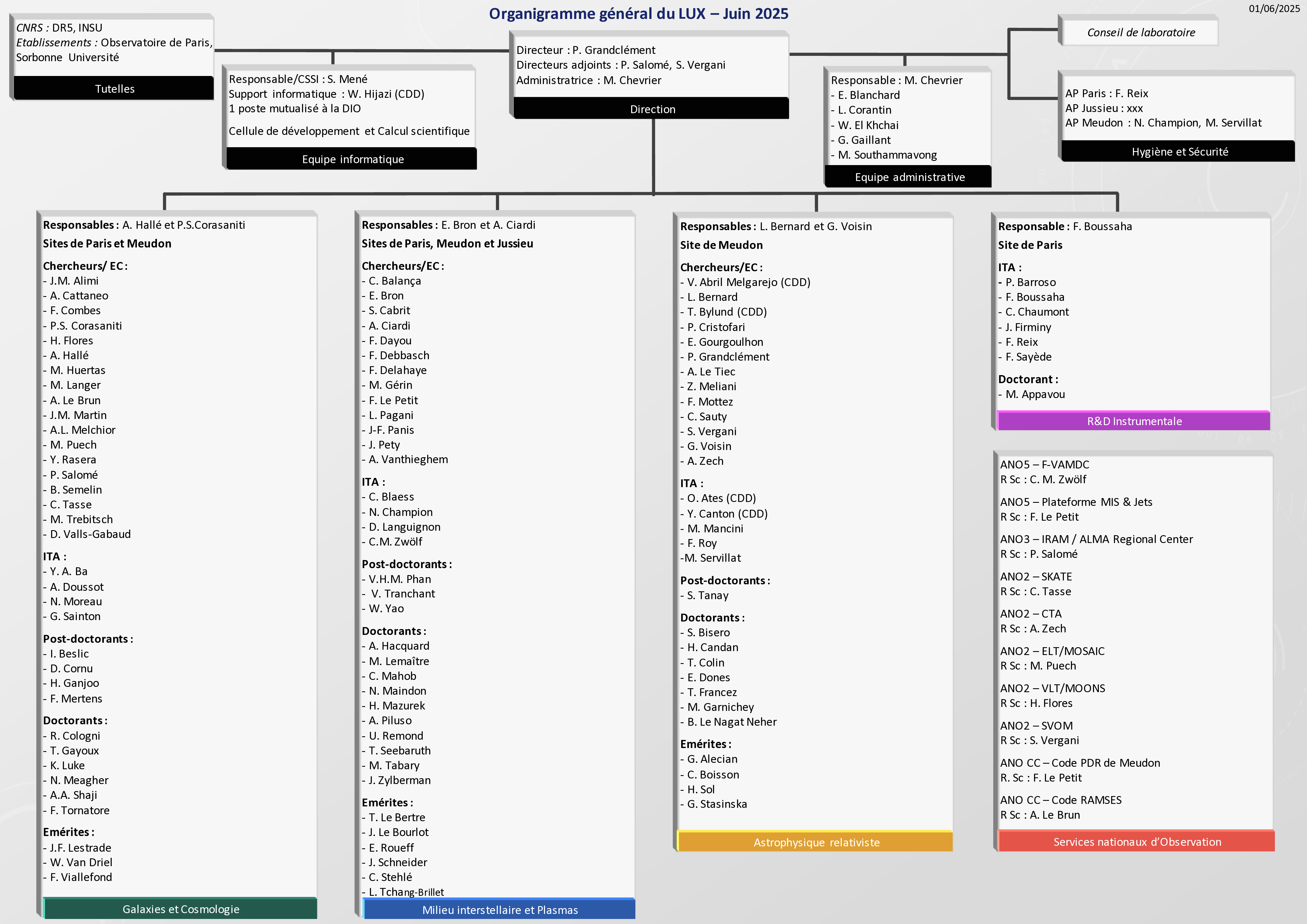Image resolution: width=1307 pixels, height=924 pixels.
Task: Click the title 'Organigramme général du LUX – Juin 2025'
Action: (x=638, y=14)
